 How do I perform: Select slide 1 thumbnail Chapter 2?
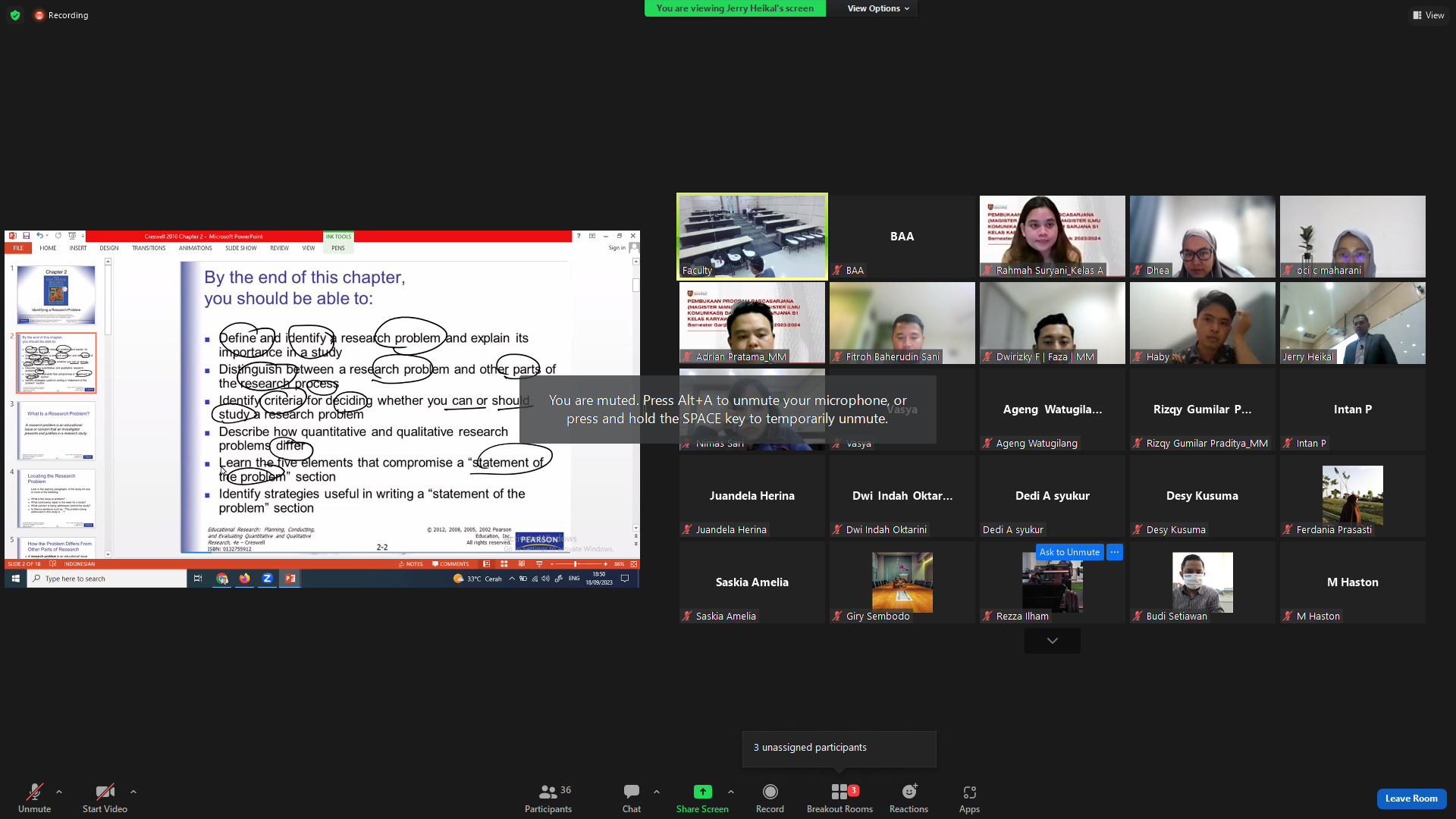pos(56,294)
